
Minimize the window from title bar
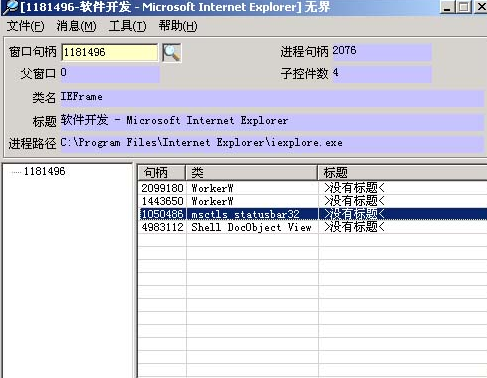click(448, 7)
